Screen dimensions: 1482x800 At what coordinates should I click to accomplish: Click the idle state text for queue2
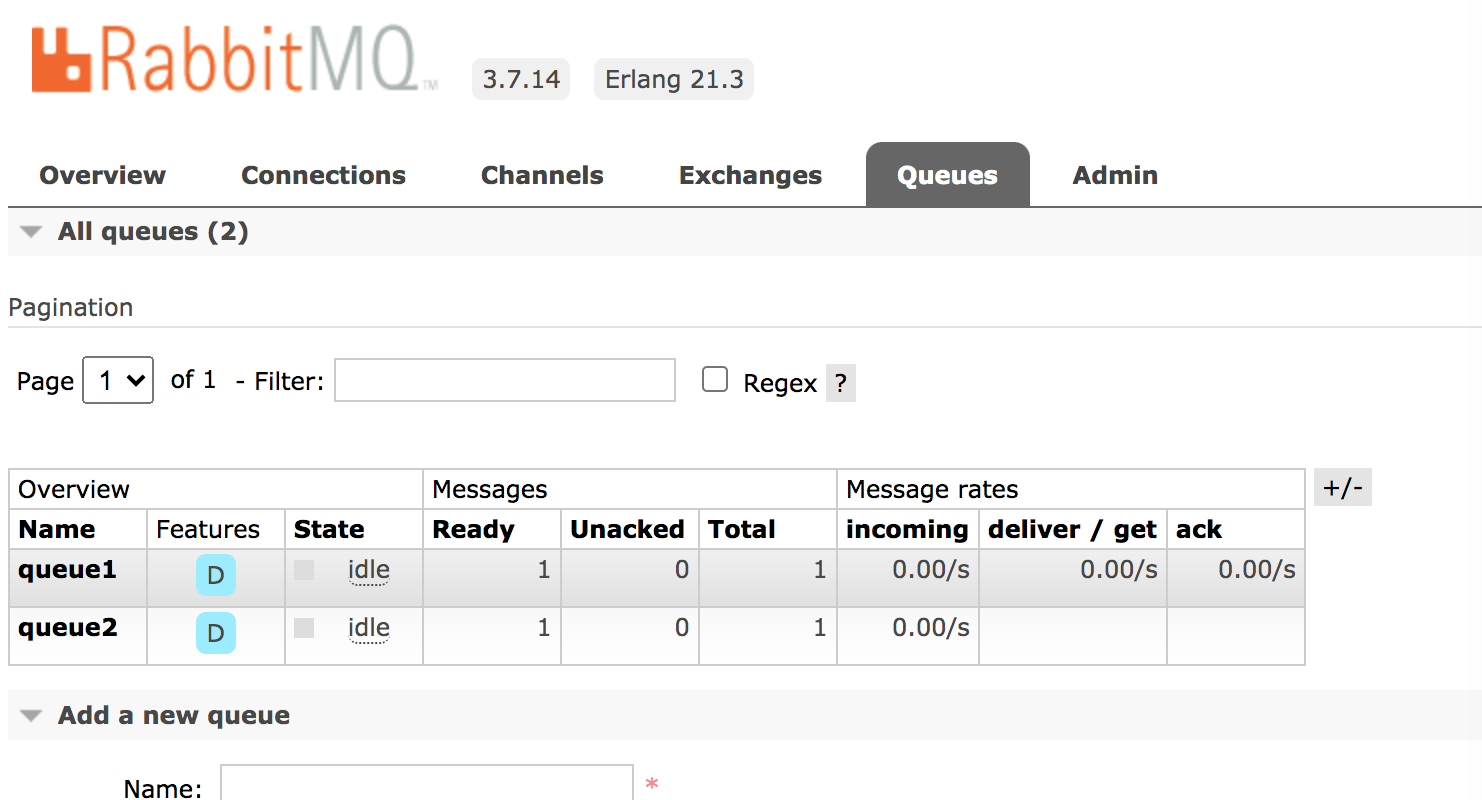pyautogui.click(x=369, y=629)
